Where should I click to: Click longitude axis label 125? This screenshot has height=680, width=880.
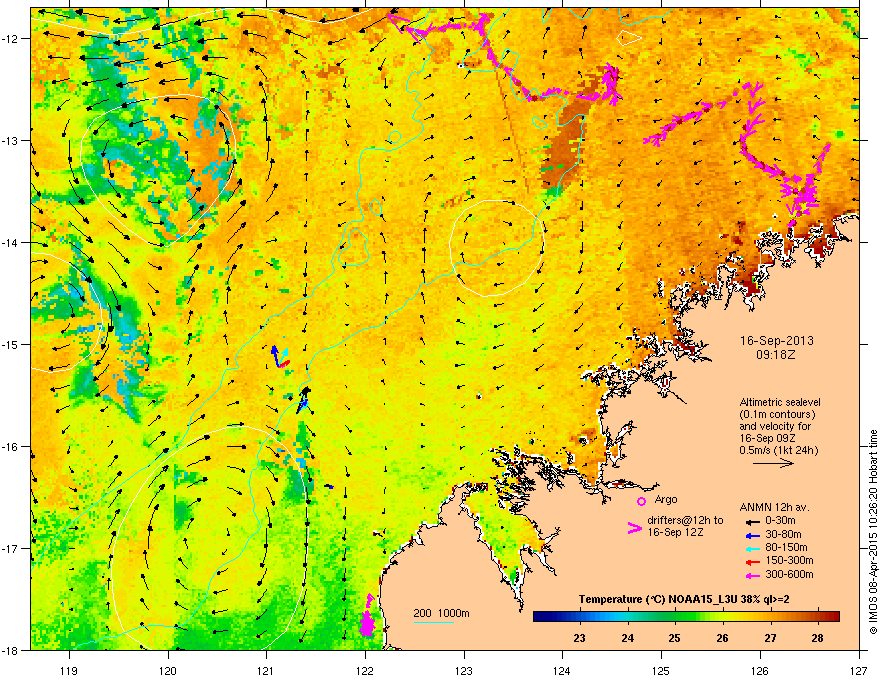point(662,670)
